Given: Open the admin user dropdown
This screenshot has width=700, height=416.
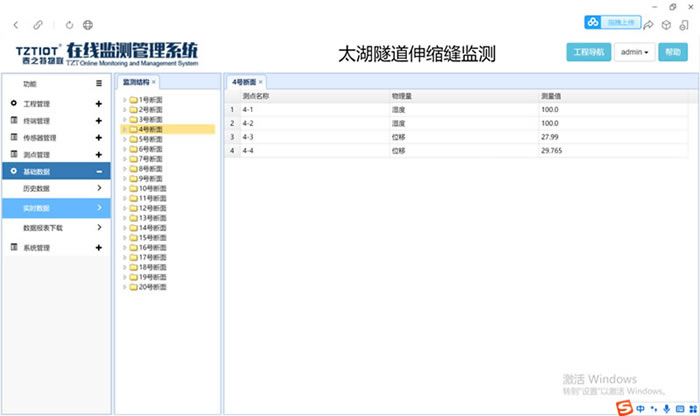Looking at the screenshot, I should 634,52.
